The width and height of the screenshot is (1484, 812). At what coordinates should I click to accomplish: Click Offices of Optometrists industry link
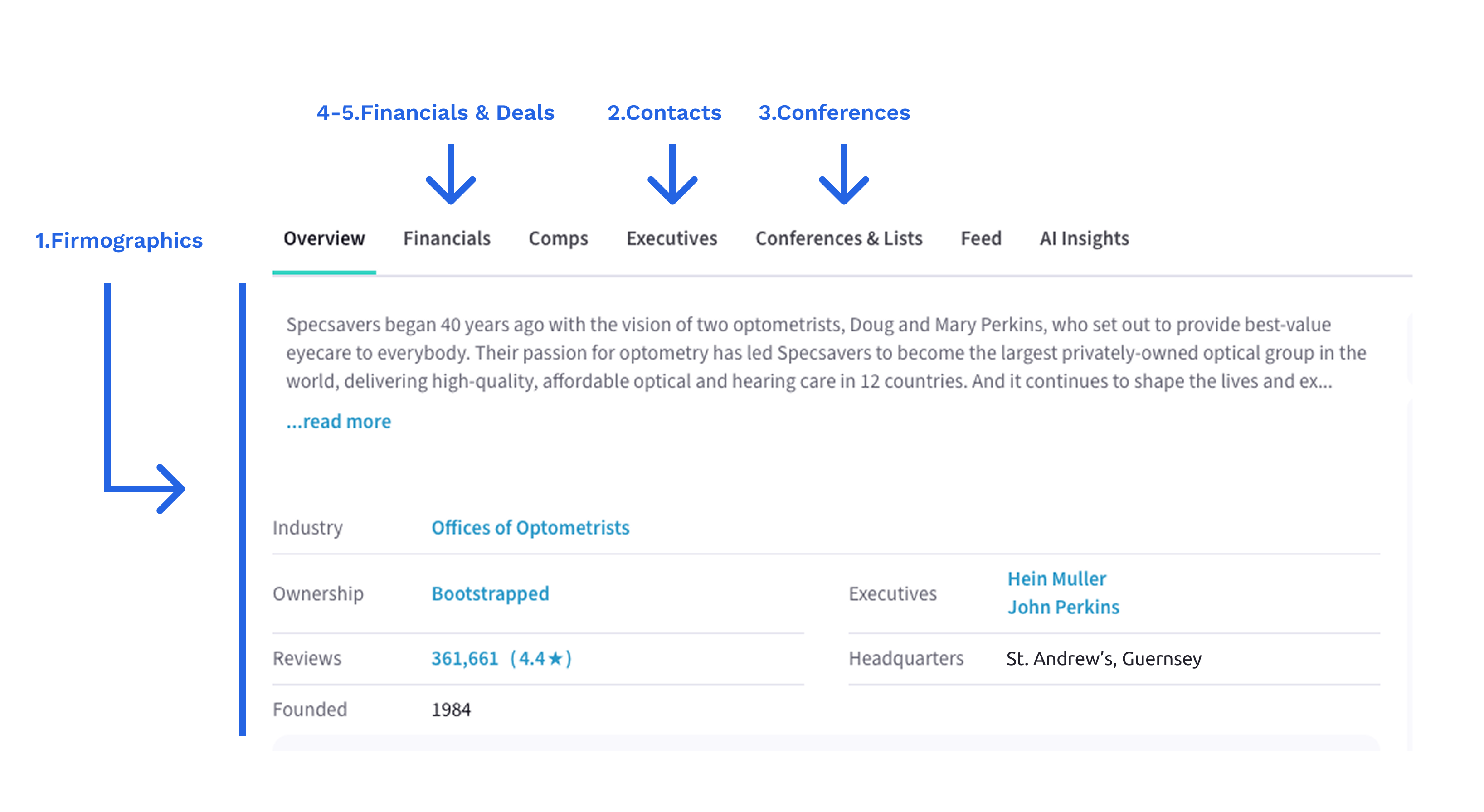pyautogui.click(x=530, y=528)
